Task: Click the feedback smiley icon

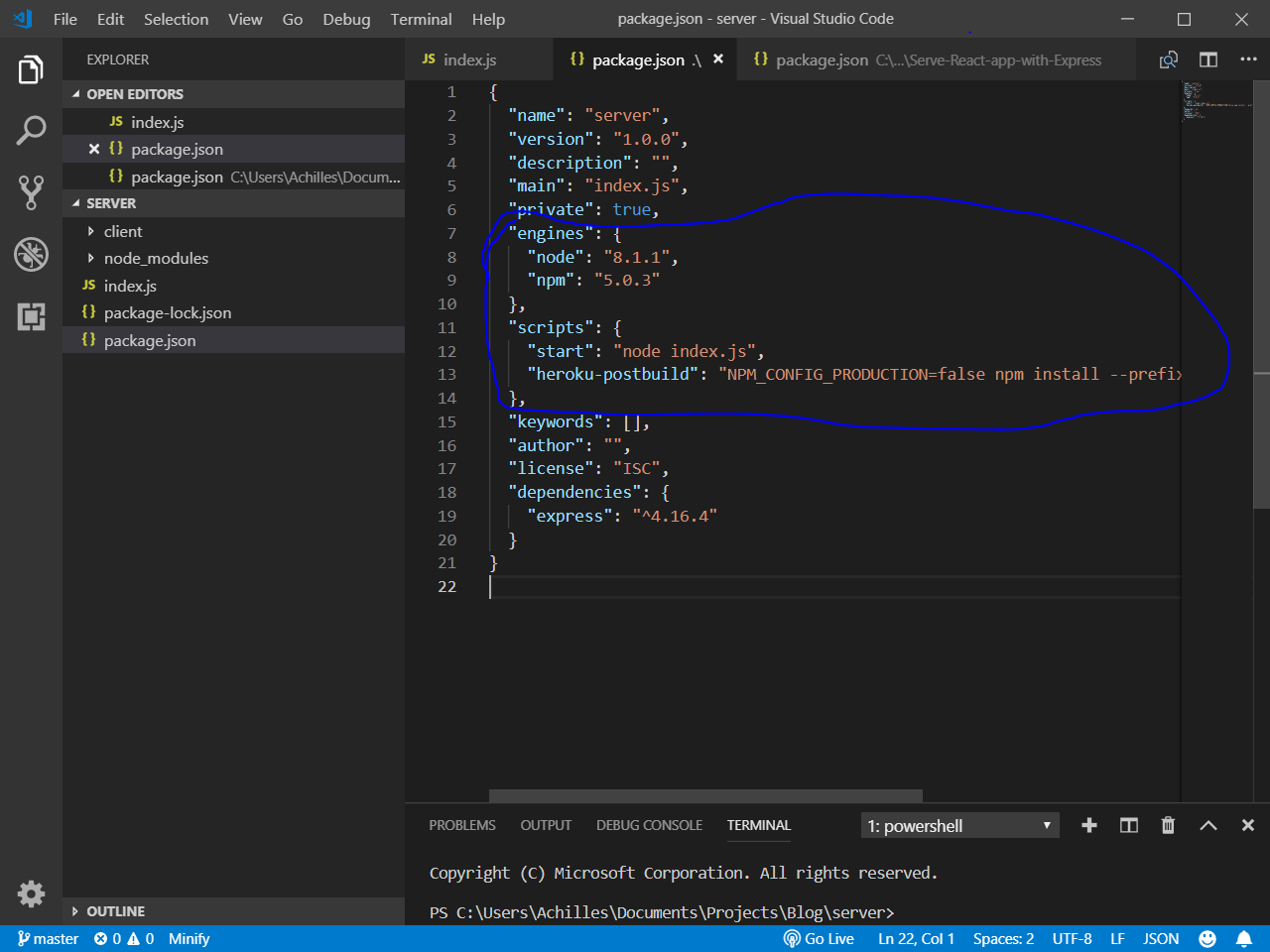Action: [x=1207, y=938]
